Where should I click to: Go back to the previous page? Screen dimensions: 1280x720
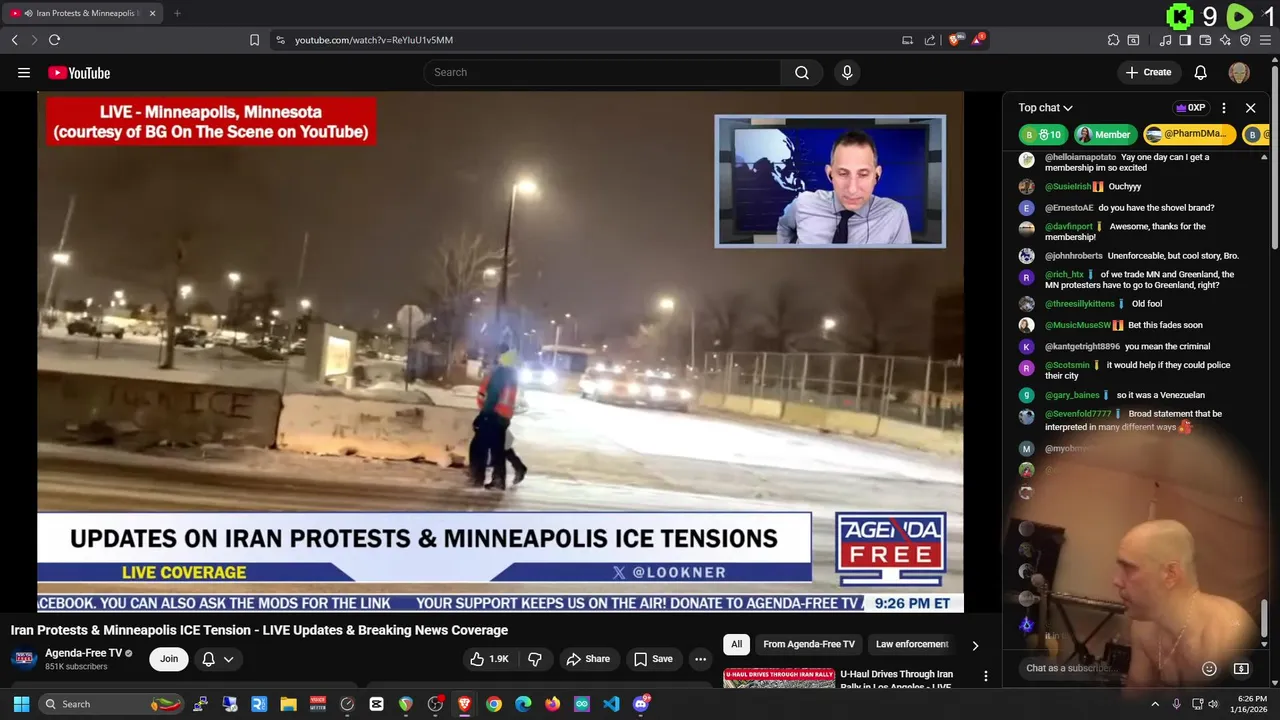click(x=14, y=40)
